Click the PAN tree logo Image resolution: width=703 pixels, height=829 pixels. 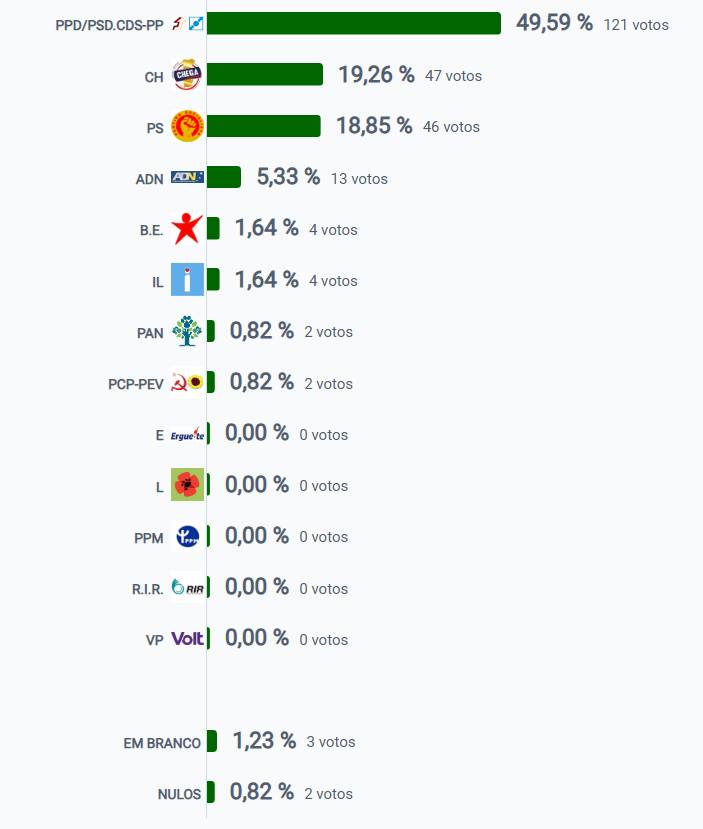tap(187, 331)
